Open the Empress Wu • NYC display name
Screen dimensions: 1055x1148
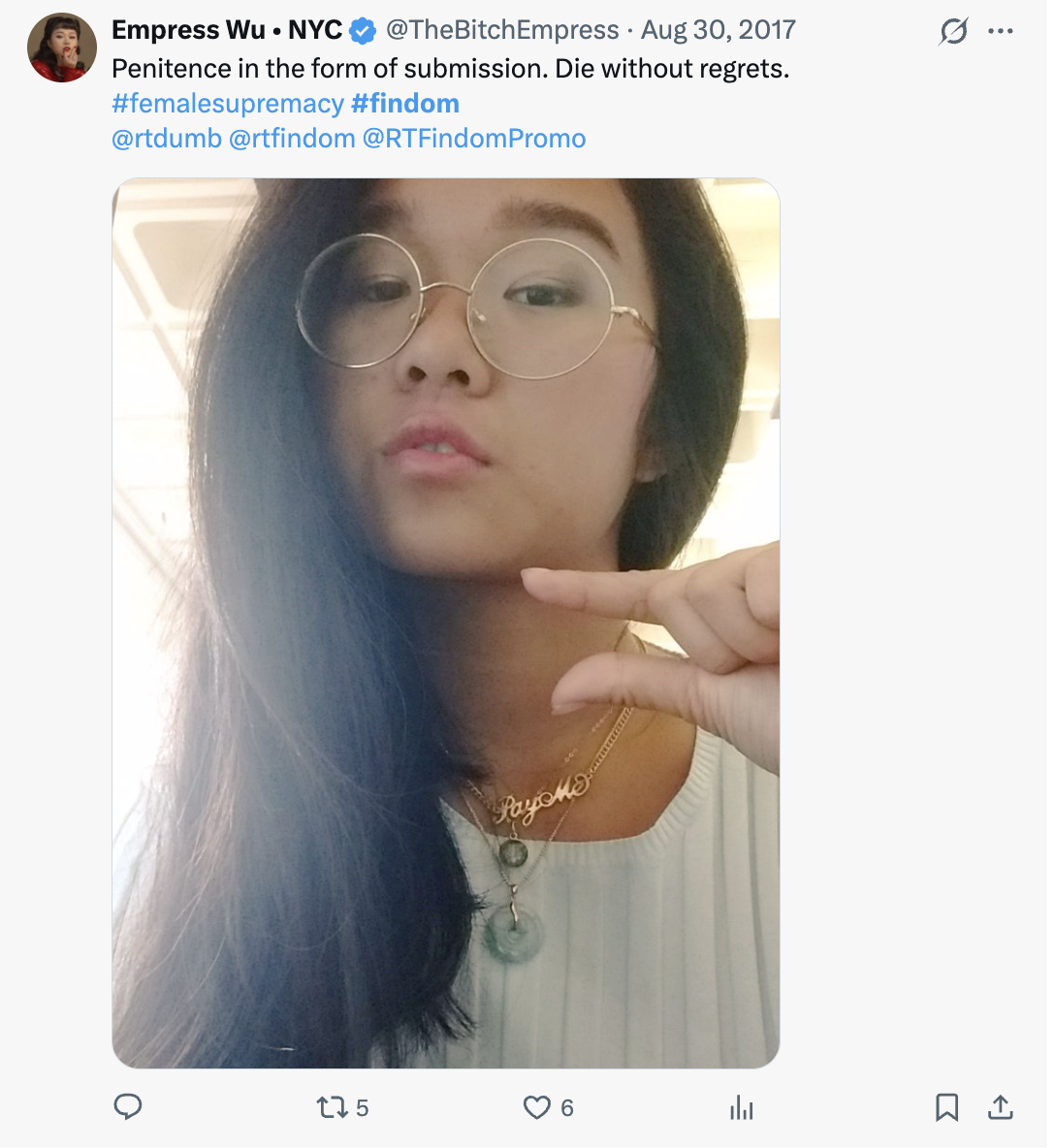pos(227,30)
